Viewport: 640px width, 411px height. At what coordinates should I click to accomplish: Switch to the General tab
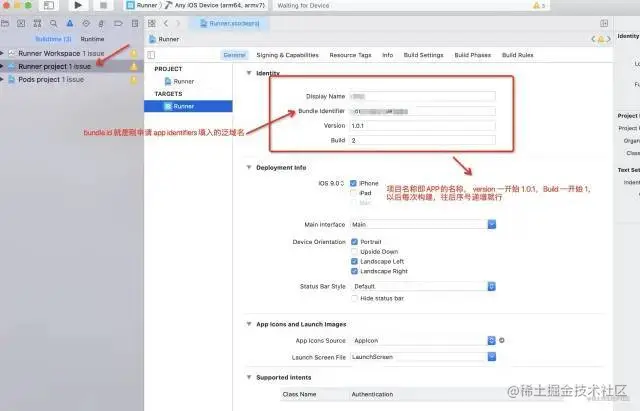[234, 55]
